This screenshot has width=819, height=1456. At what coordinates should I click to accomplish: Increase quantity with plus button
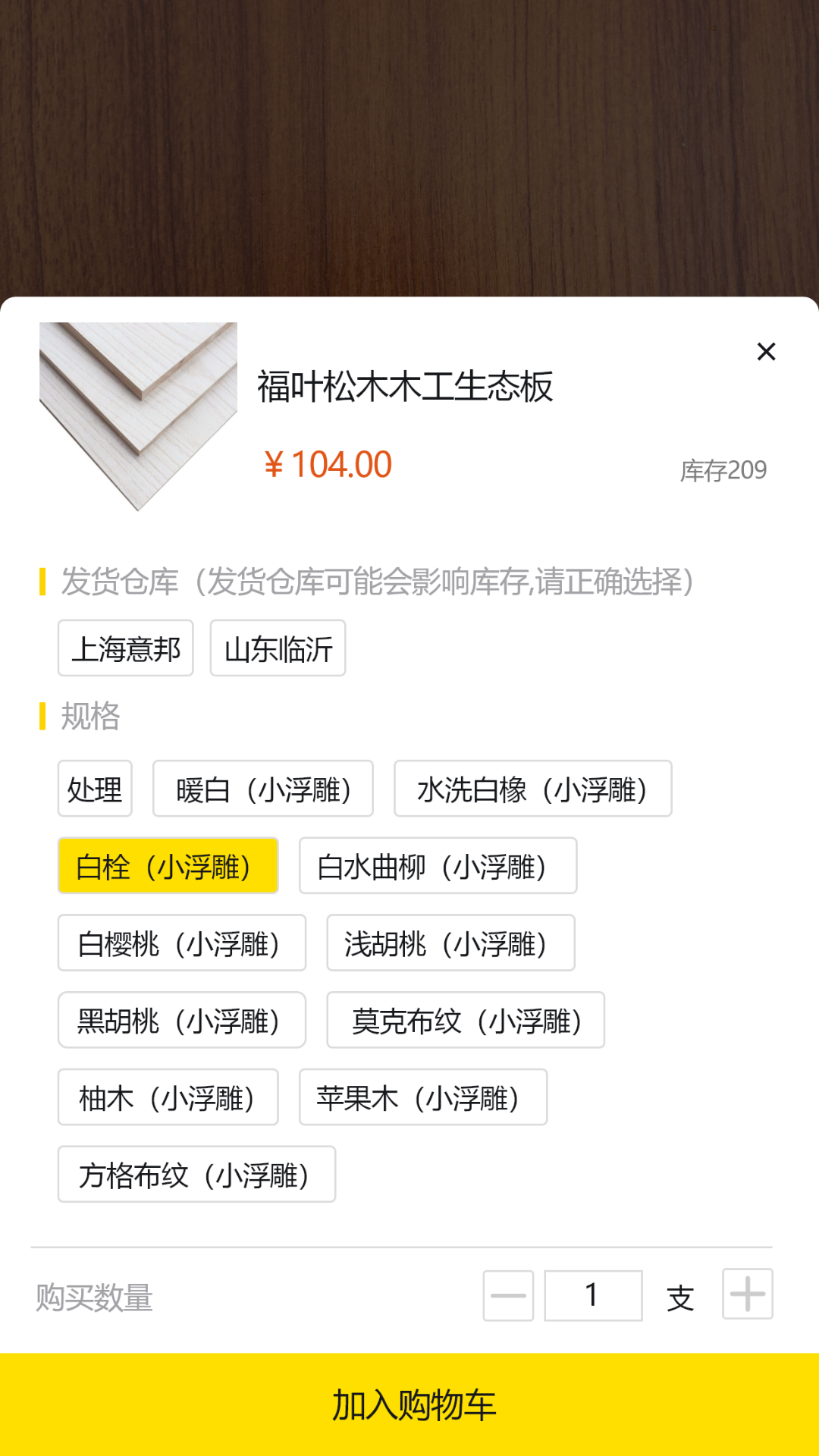747,1294
